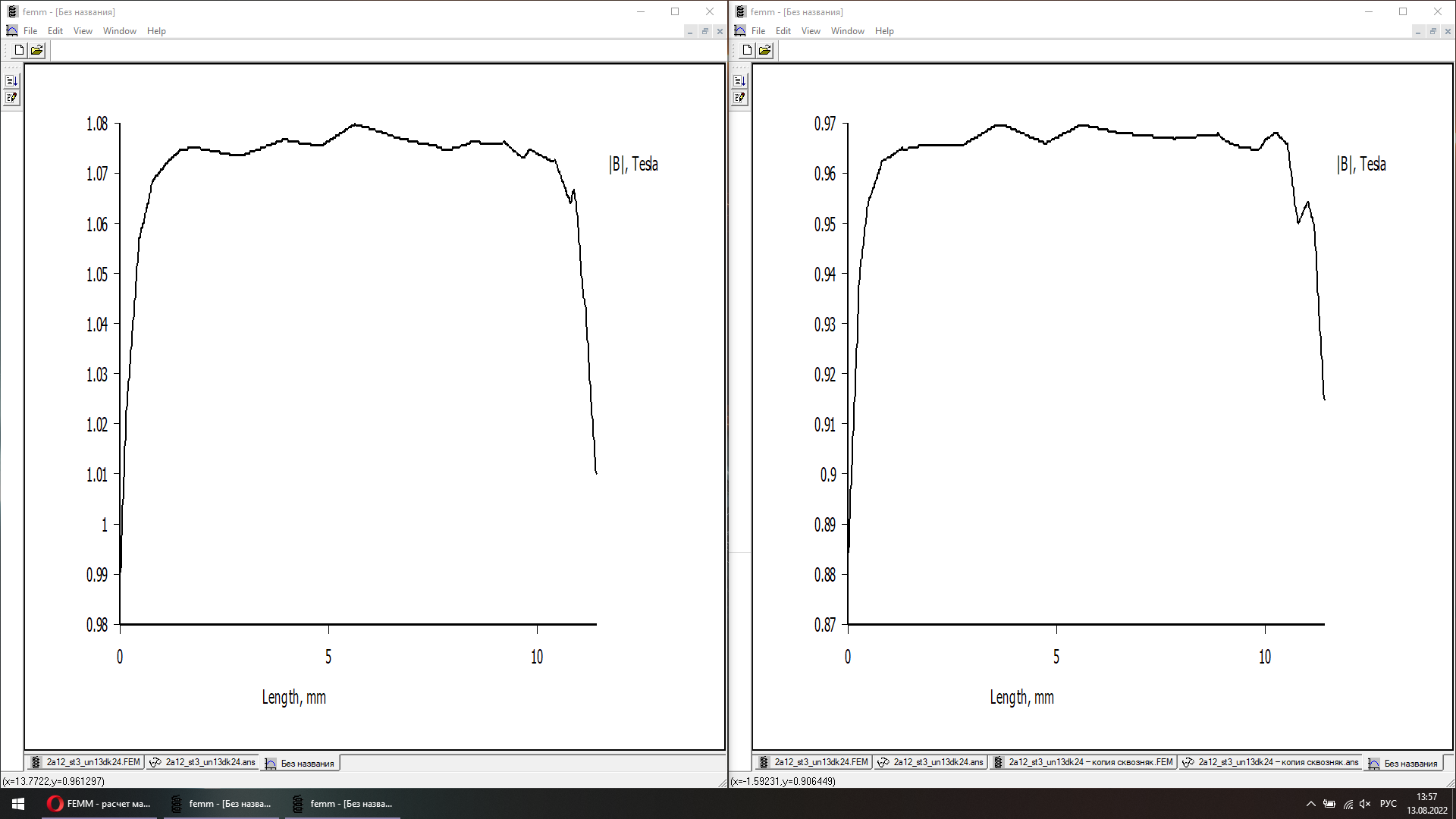
Task: Click Open file icon in left window
Action: tap(36, 50)
